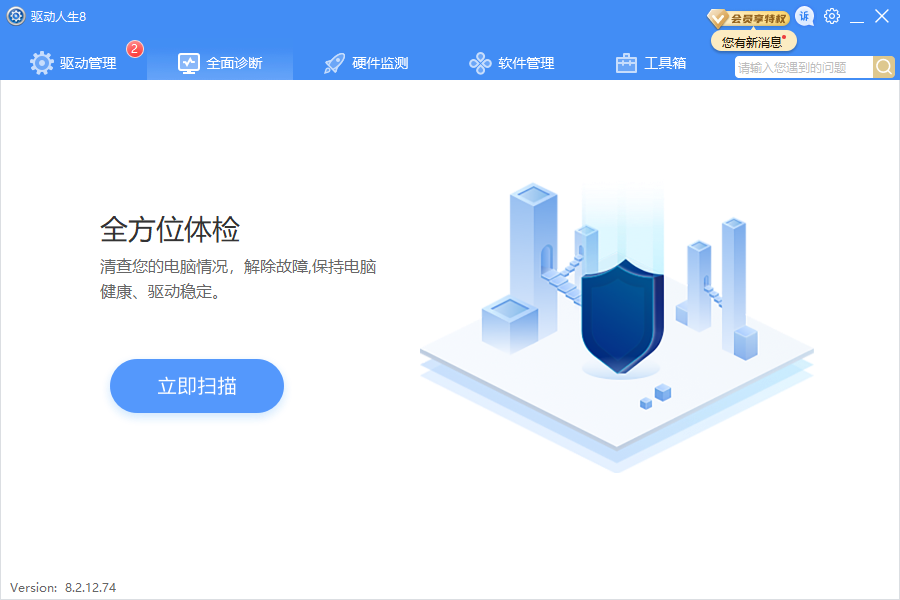Open the 会员享特权 VIP privileges badge
Viewport: 900px width, 600px height.
749,18
